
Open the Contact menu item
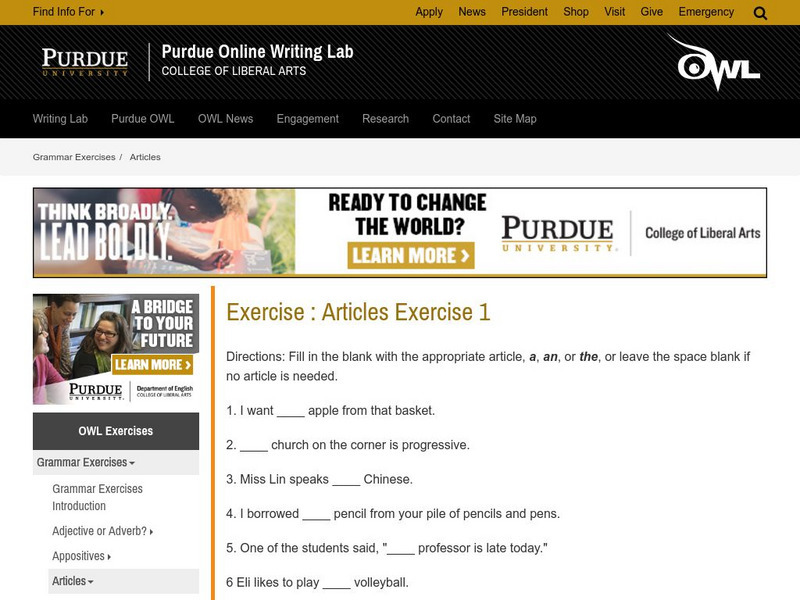[451, 118]
